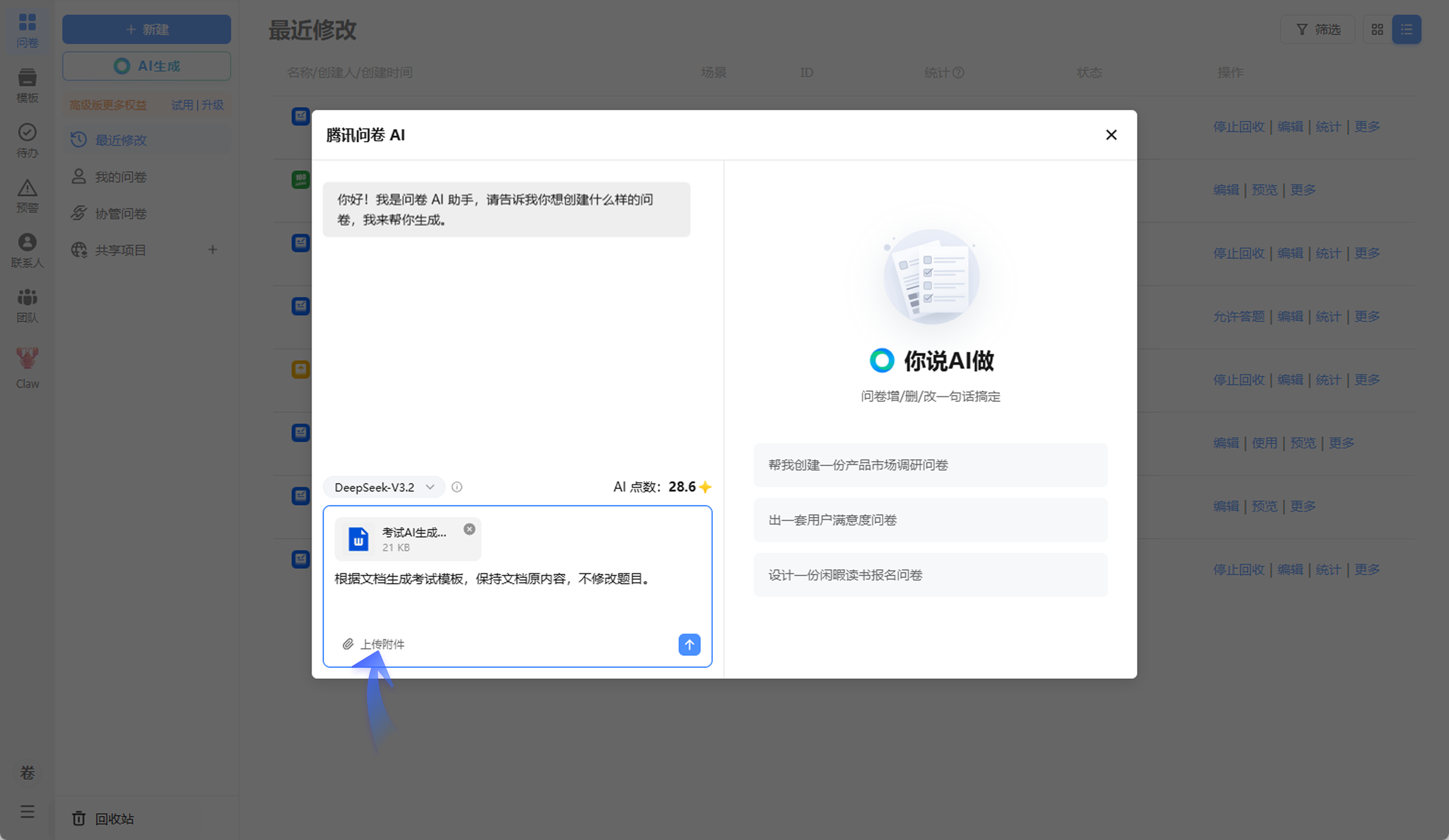Click the ID column header
This screenshot has height=840, width=1449.
point(807,72)
